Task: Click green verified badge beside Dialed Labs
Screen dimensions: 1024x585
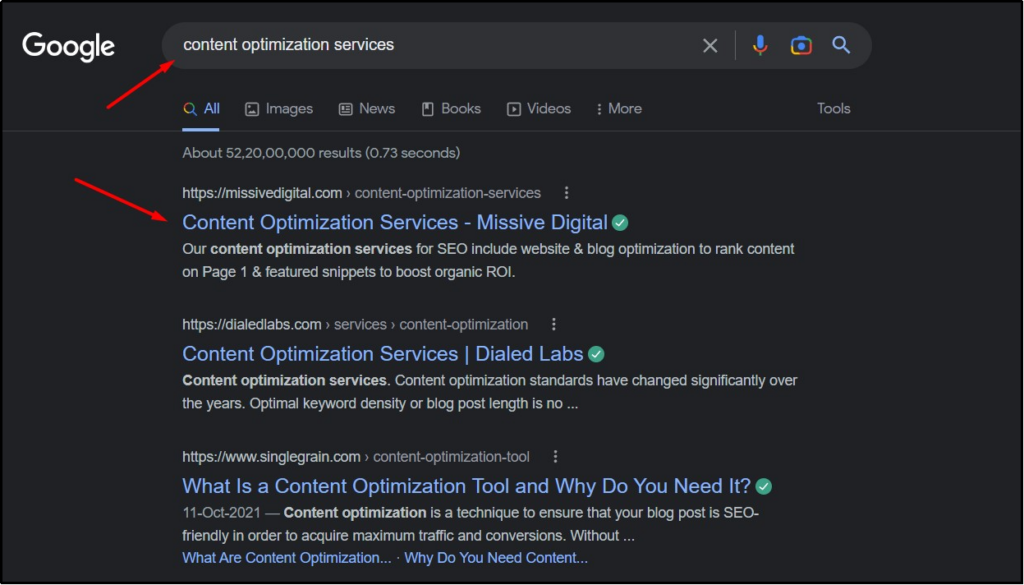Action: 596,354
